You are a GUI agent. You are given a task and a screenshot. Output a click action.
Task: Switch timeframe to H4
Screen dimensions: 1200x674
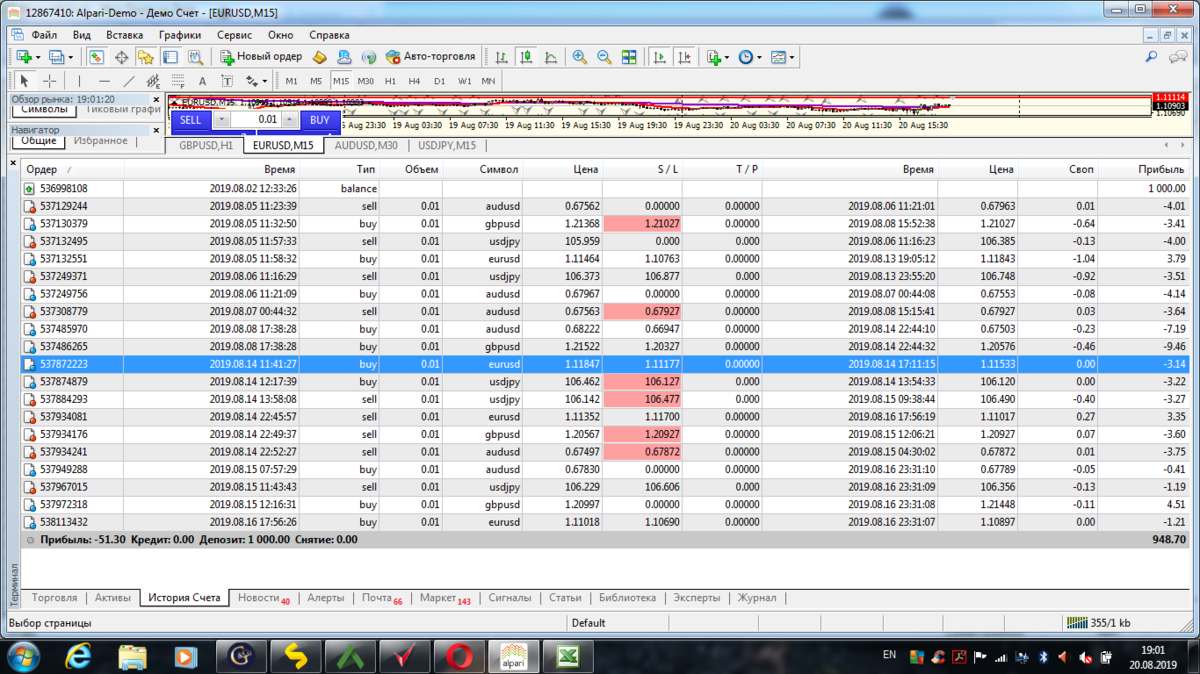click(414, 81)
